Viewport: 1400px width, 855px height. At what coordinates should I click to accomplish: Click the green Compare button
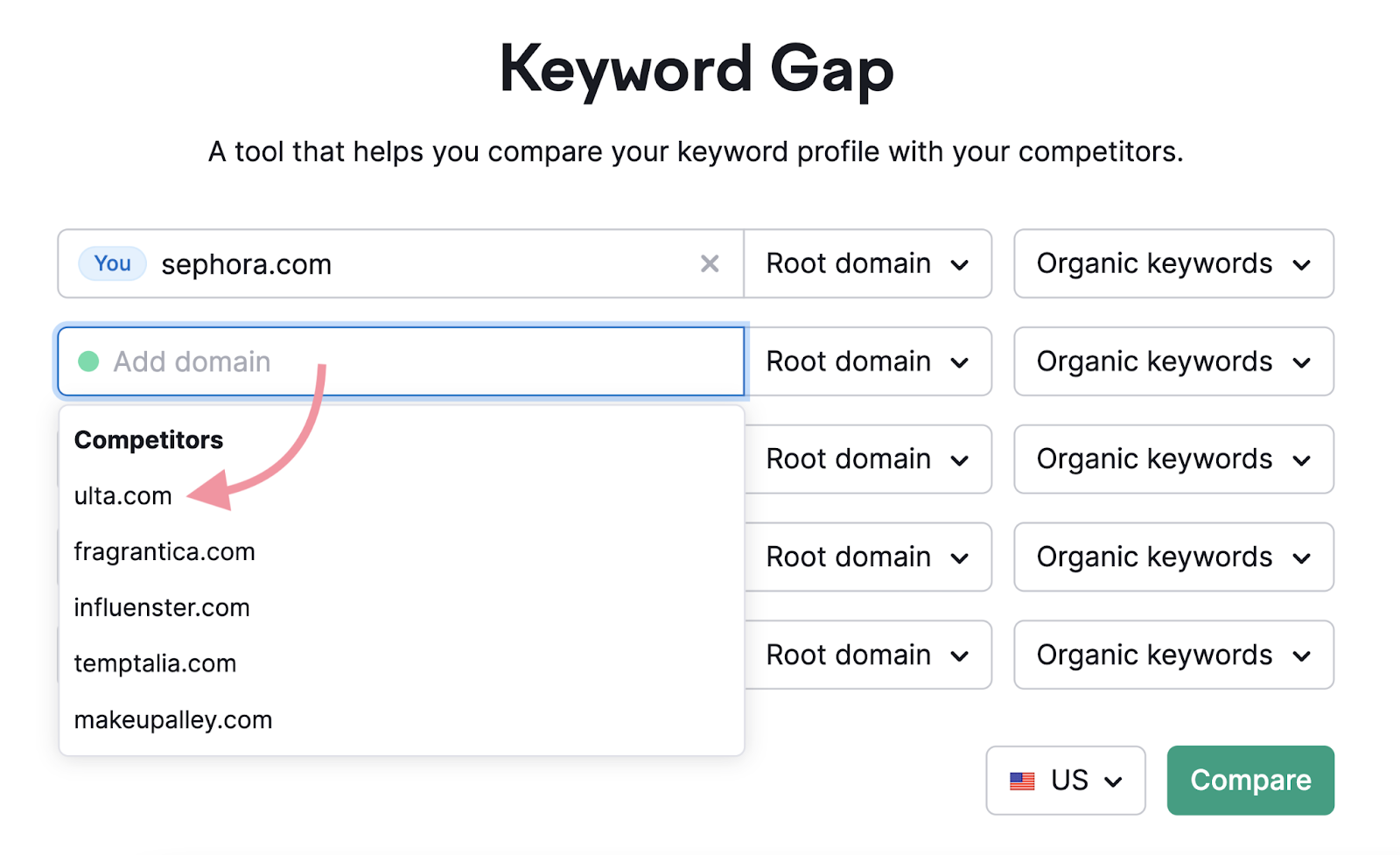click(x=1249, y=781)
